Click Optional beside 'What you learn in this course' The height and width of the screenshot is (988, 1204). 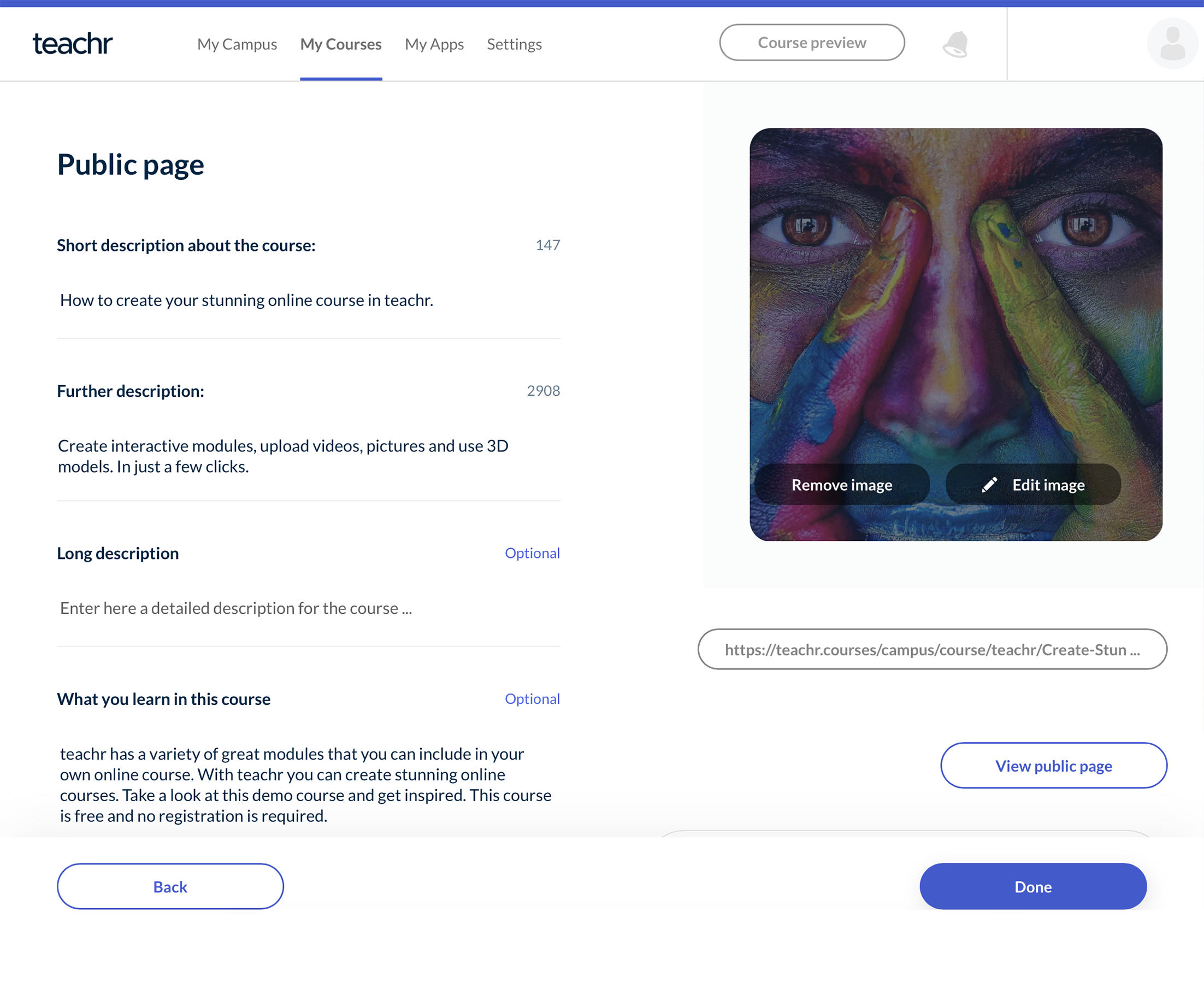click(x=532, y=699)
